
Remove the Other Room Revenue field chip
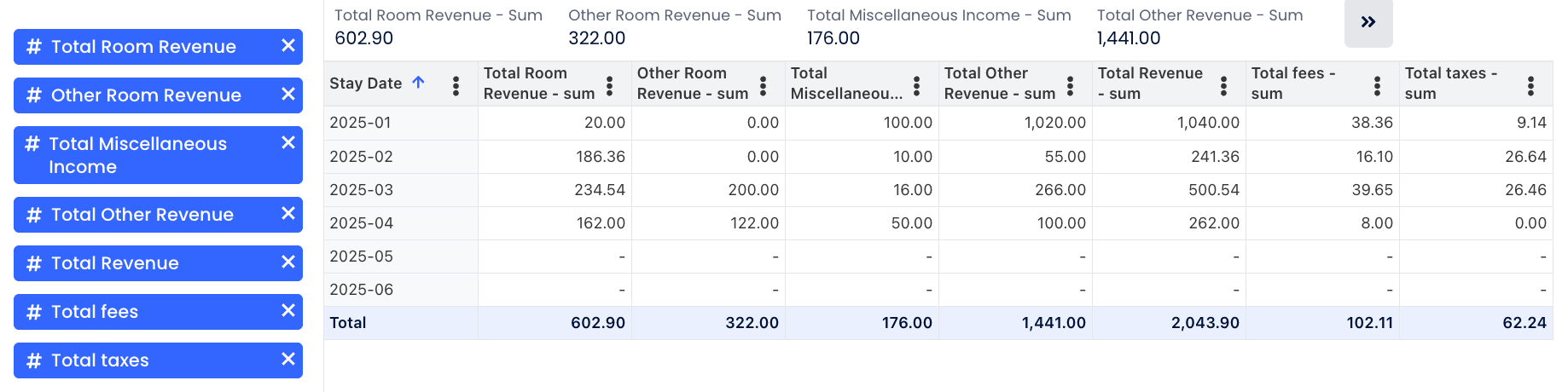pyautogui.click(x=287, y=95)
